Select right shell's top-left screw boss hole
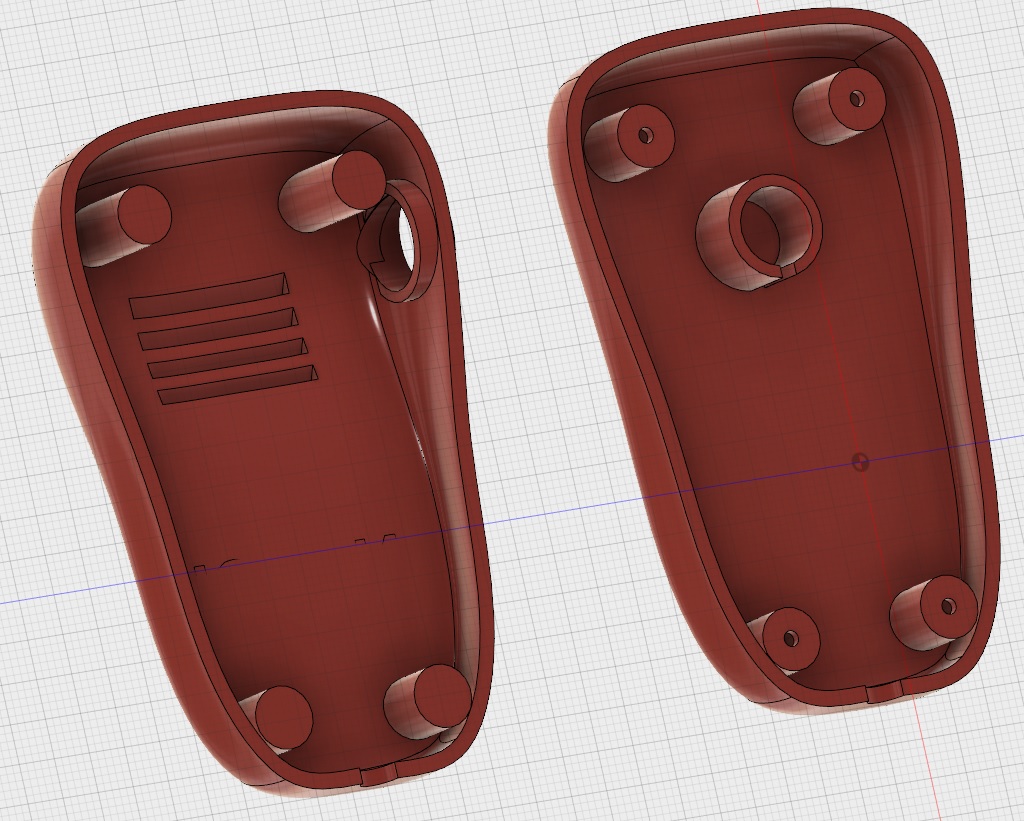The height and width of the screenshot is (821, 1024). click(x=644, y=134)
